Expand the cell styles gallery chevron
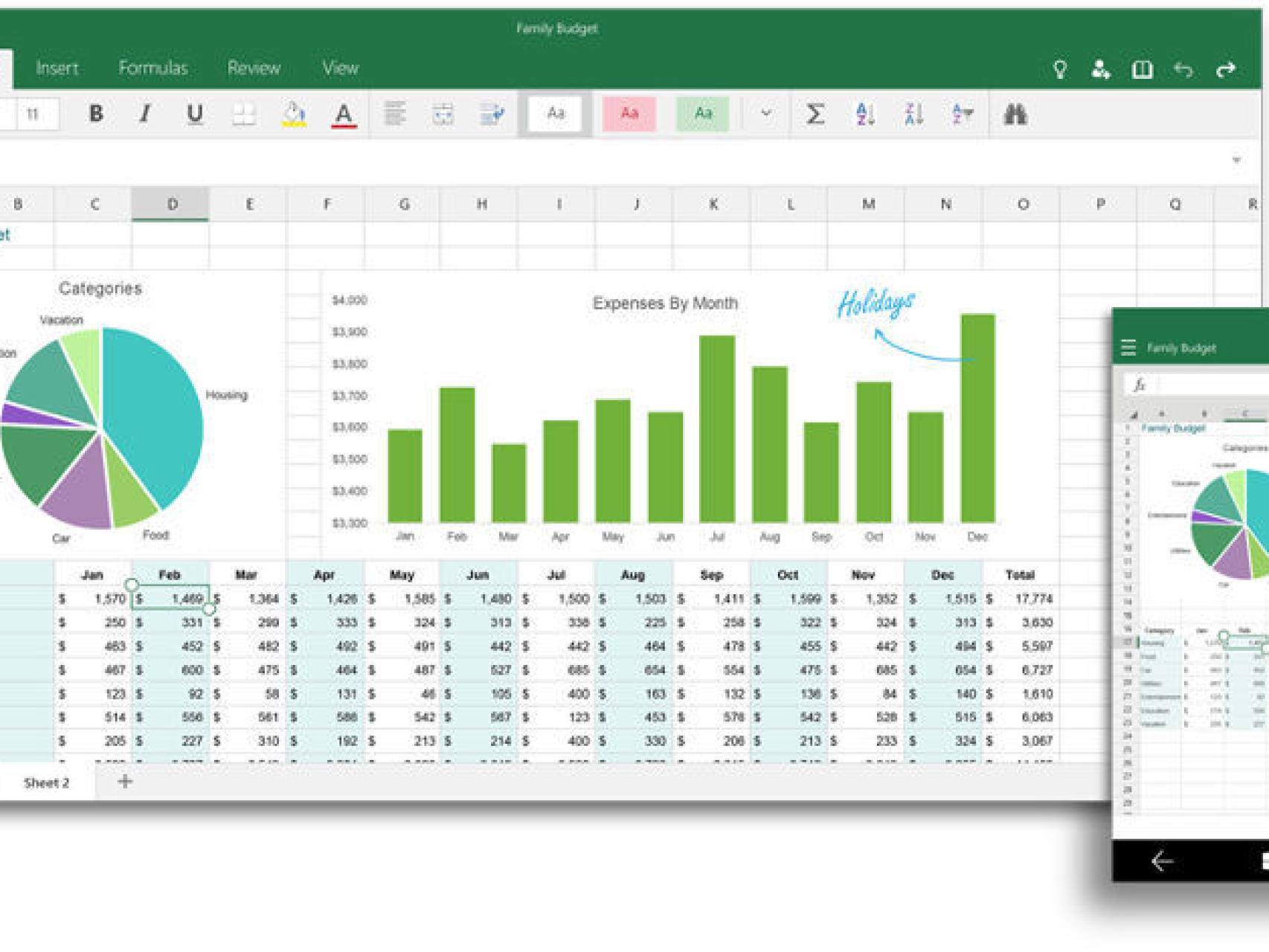 click(x=765, y=114)
